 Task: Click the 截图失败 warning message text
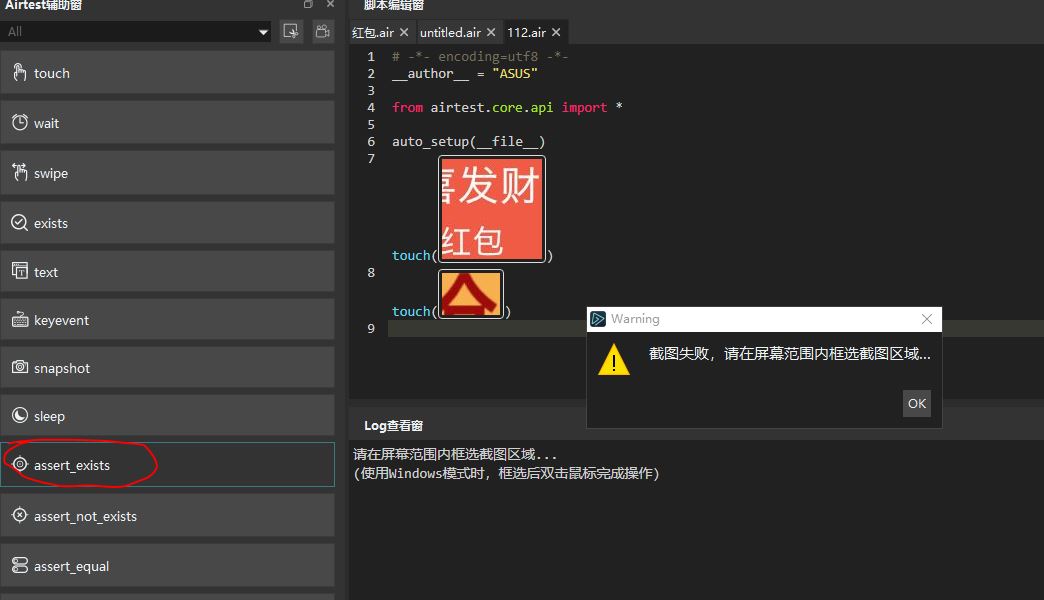(x=789, y=354)
